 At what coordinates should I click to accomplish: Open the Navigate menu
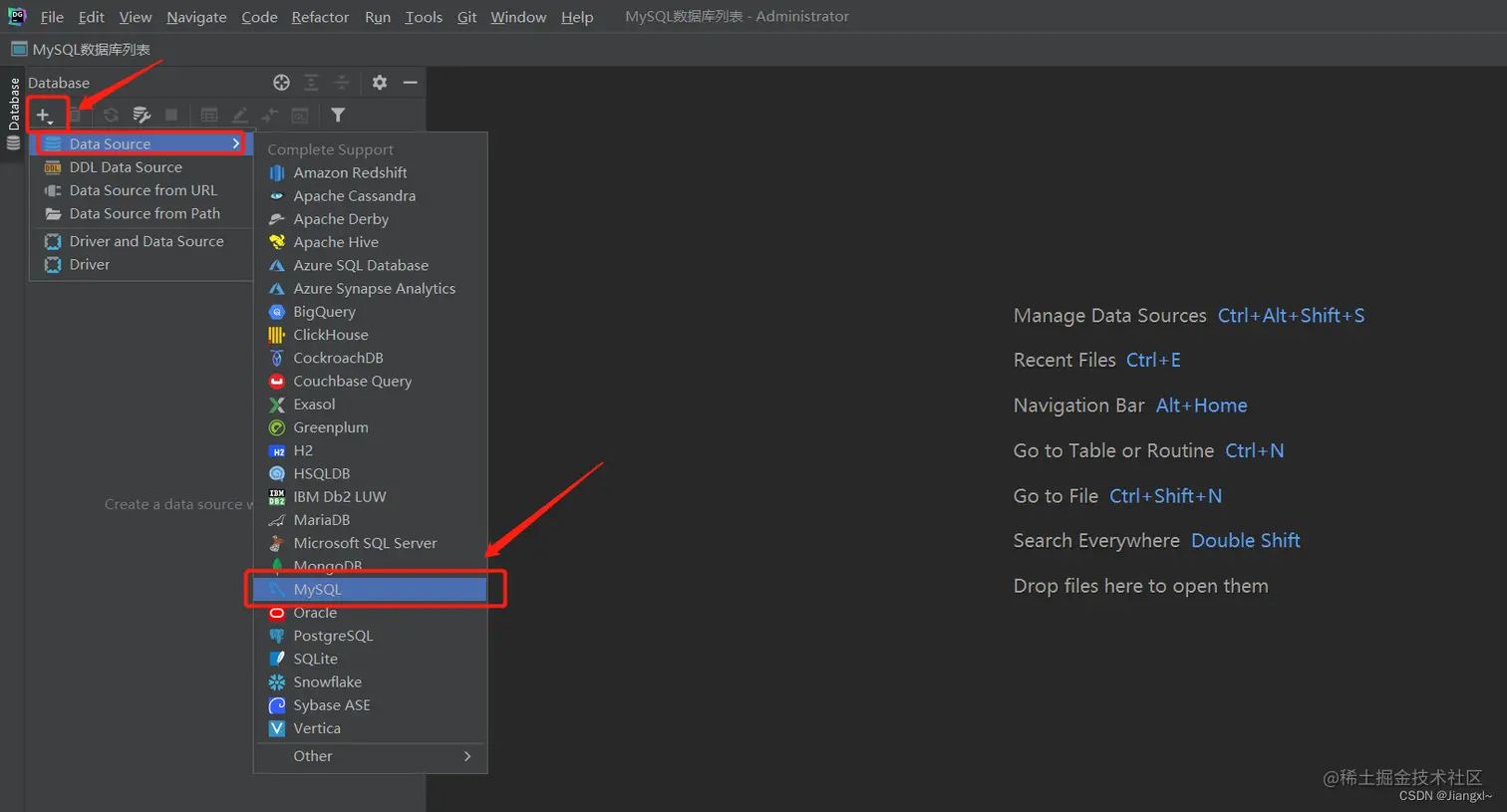click(x=196, y=17)
